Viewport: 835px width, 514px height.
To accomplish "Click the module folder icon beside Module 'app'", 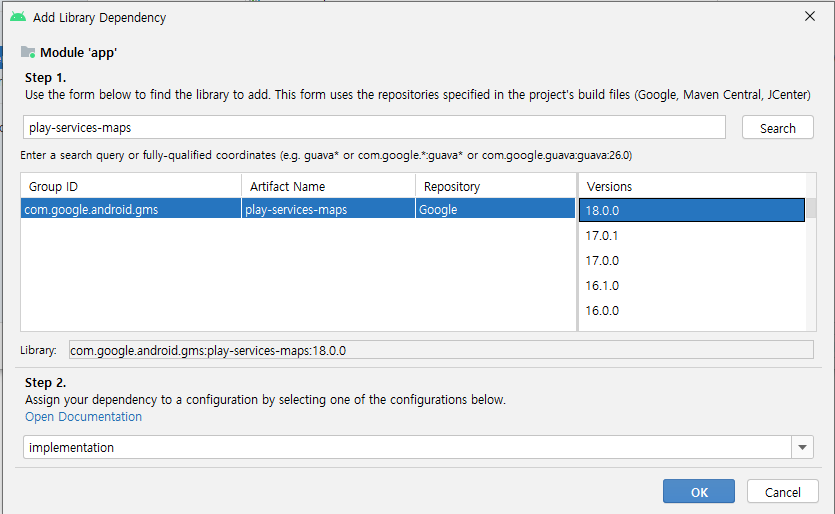I will (28, 52).
